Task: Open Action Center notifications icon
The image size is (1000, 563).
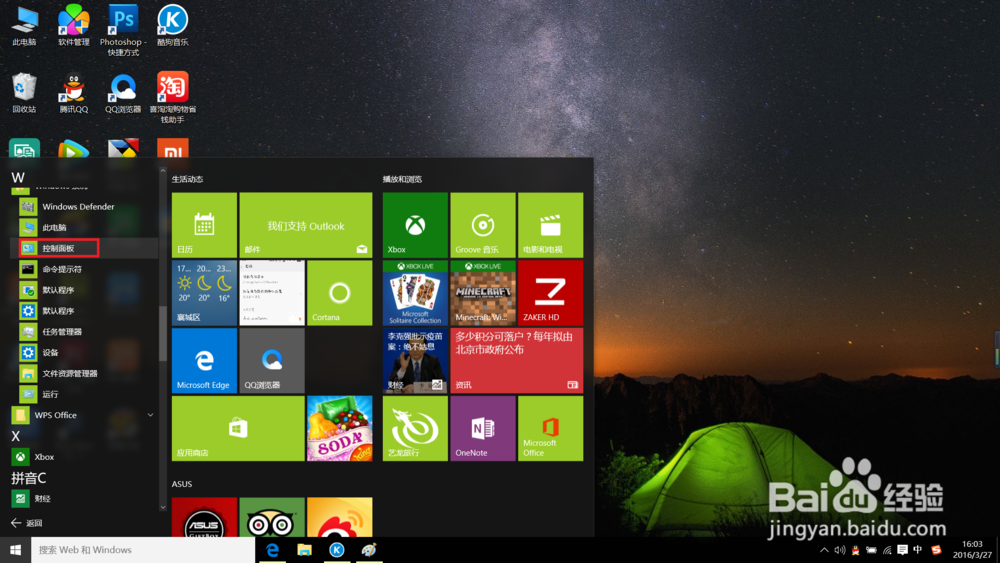Action: click(902, 550)
